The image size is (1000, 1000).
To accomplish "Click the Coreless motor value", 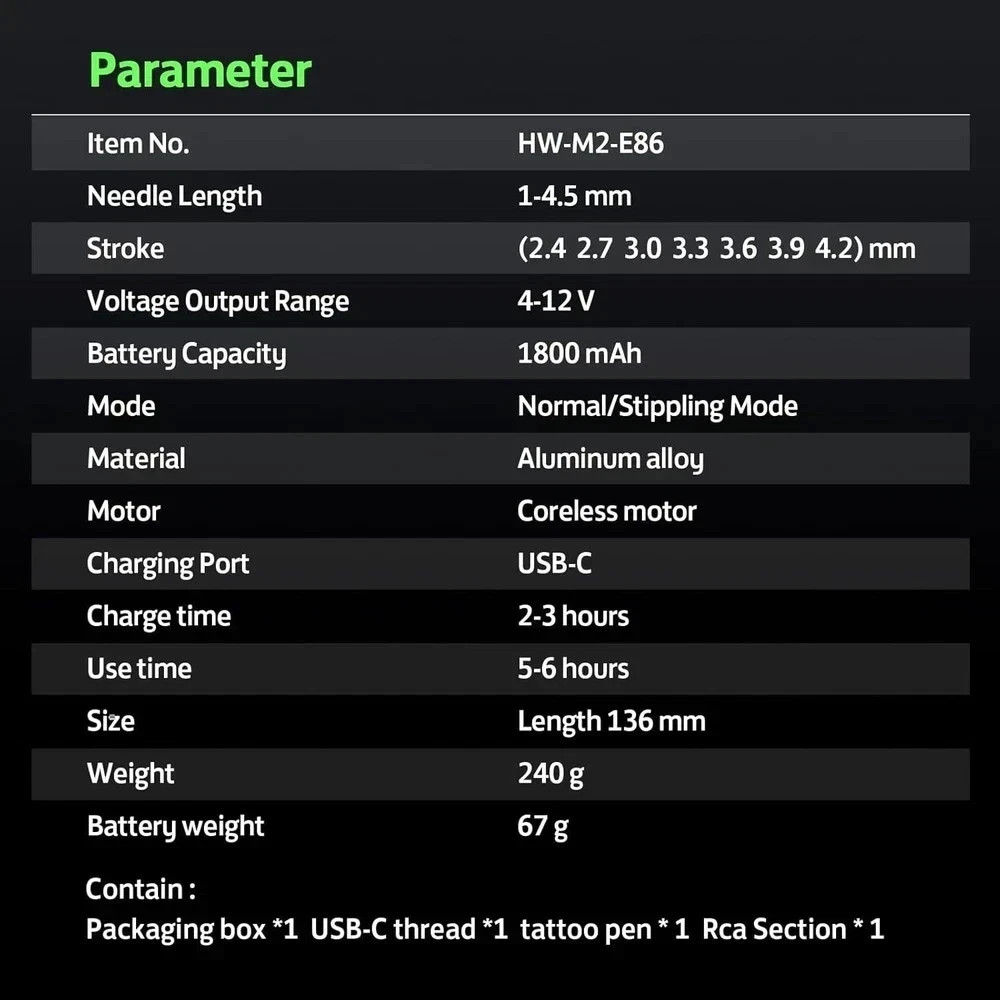I will point(606,511).
